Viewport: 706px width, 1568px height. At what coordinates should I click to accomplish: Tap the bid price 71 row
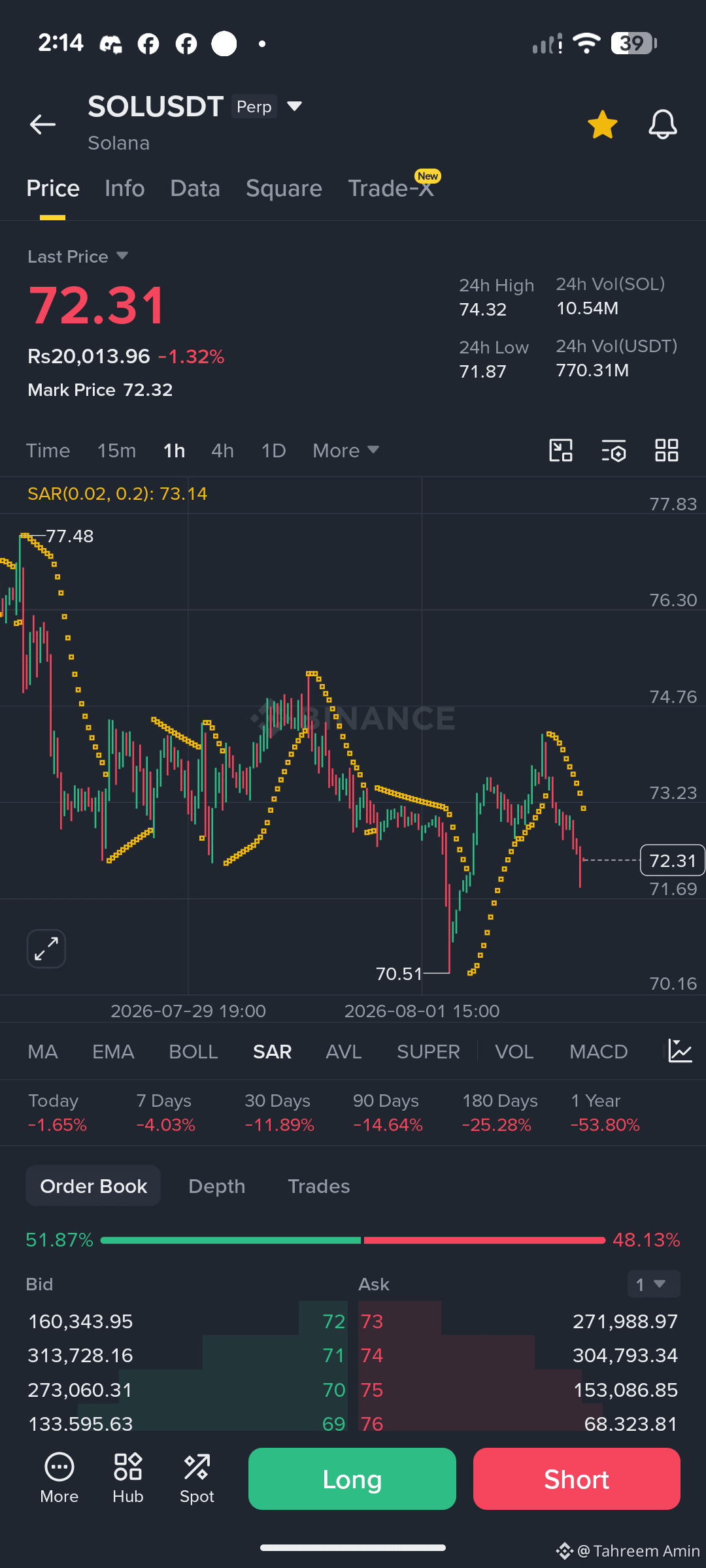[187, 1355]
